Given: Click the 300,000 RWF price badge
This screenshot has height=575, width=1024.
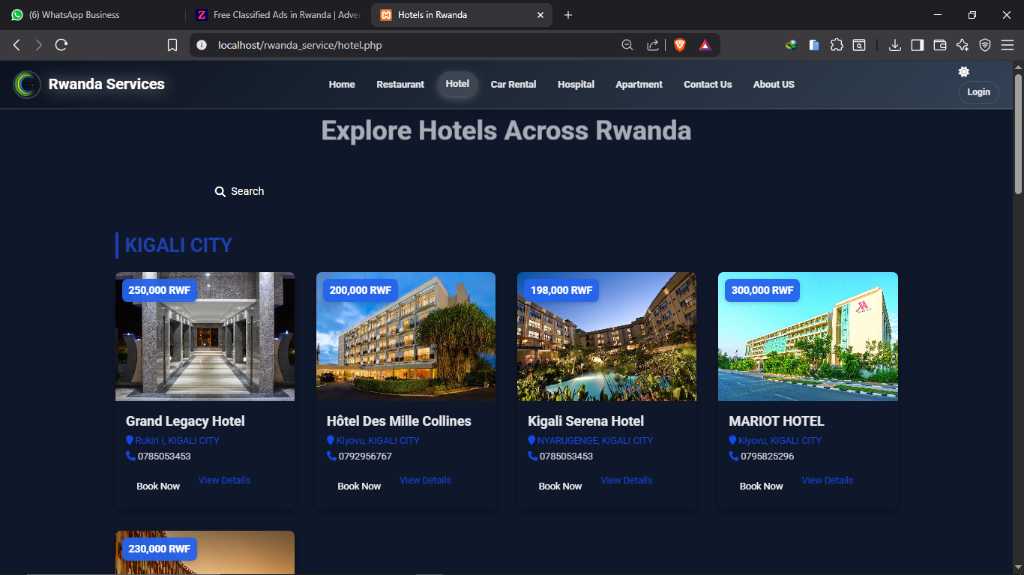Looking at the screenshot, I should pos(762,290).
